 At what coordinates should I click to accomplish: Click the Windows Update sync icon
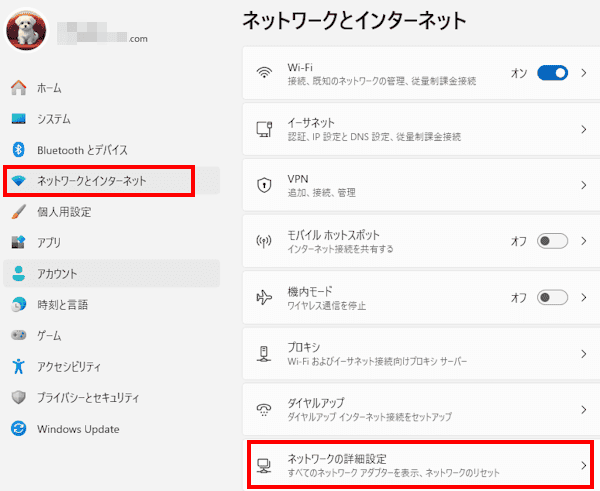pyautogui.click(x=18, y=428)
